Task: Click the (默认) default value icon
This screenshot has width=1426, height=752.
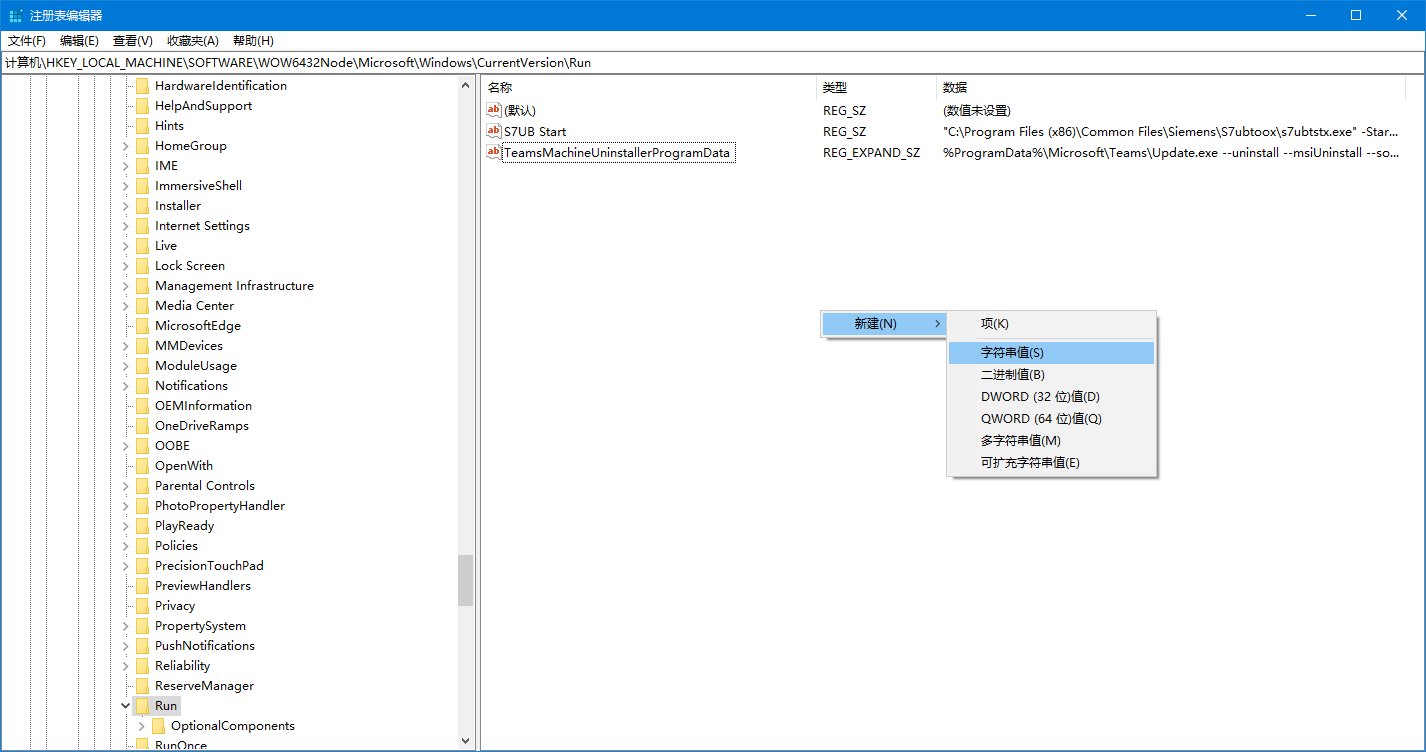Action: [x=493, y=110]
